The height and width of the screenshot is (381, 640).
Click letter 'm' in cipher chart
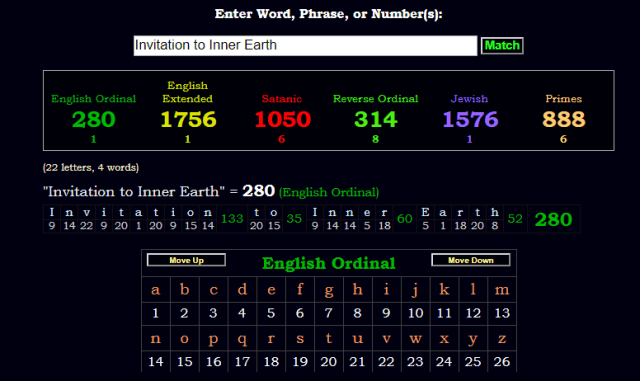(502, 290)
